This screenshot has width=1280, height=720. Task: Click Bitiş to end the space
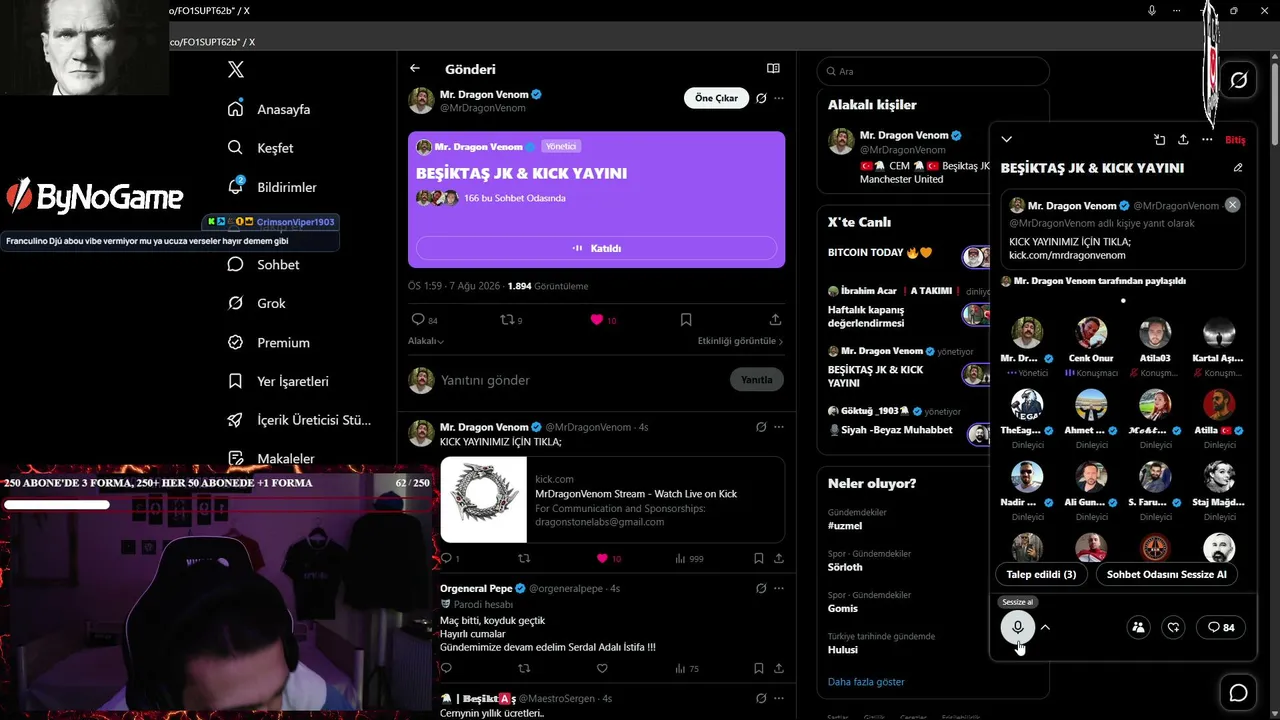[1235, 140]
